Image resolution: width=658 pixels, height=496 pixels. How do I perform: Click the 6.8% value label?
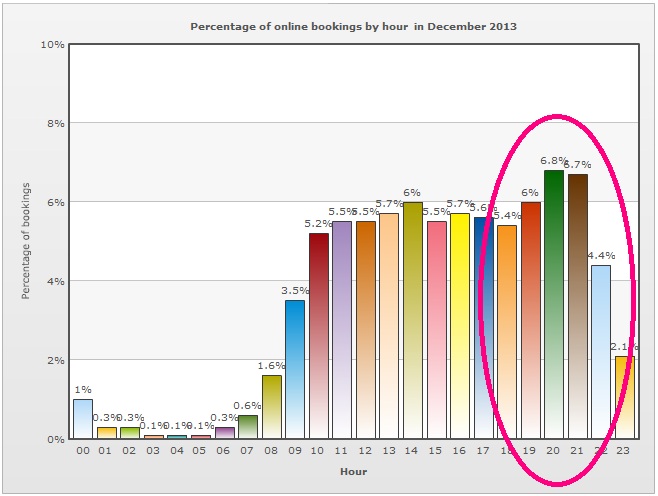553,160
